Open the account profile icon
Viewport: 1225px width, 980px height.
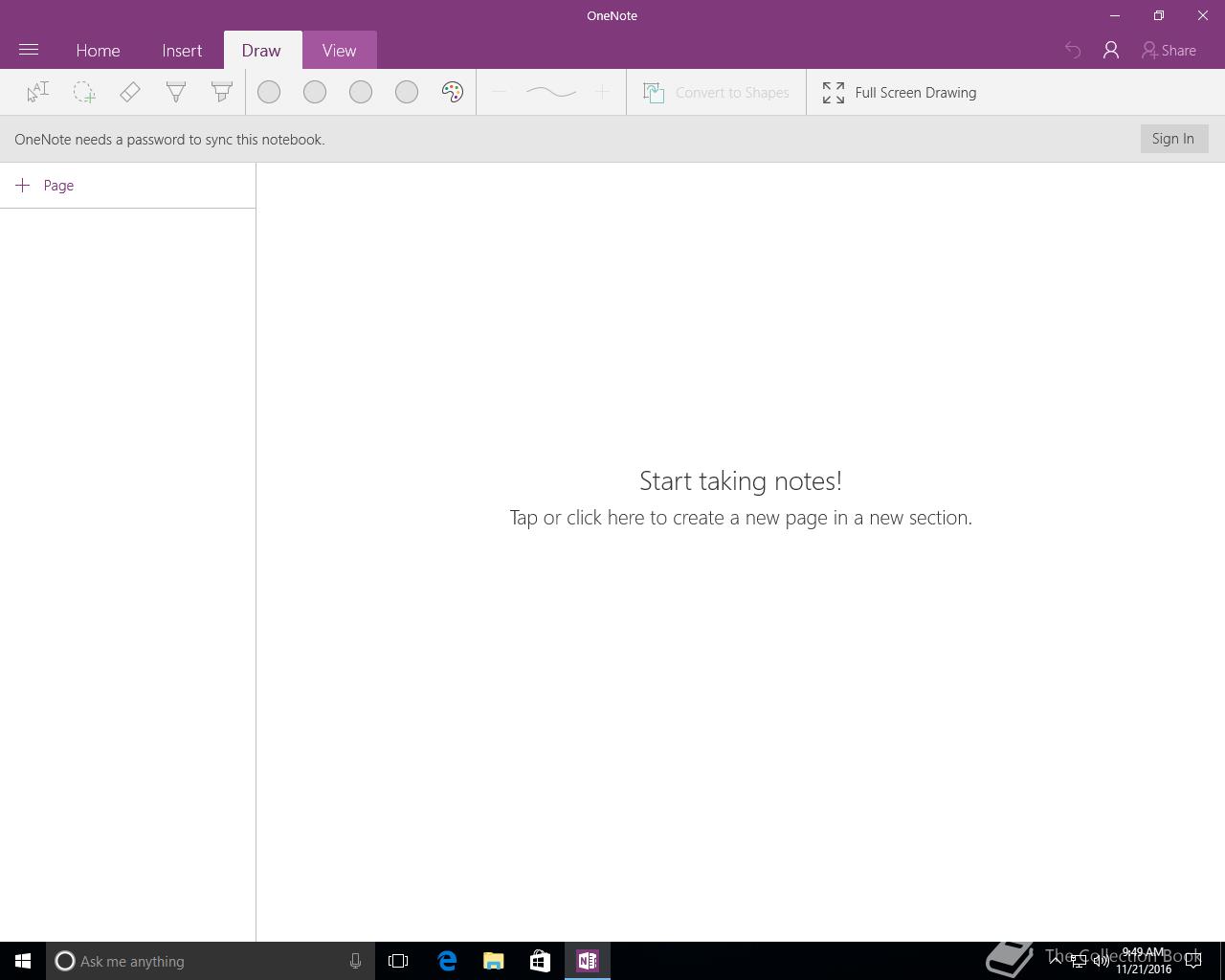point(1111,50)
